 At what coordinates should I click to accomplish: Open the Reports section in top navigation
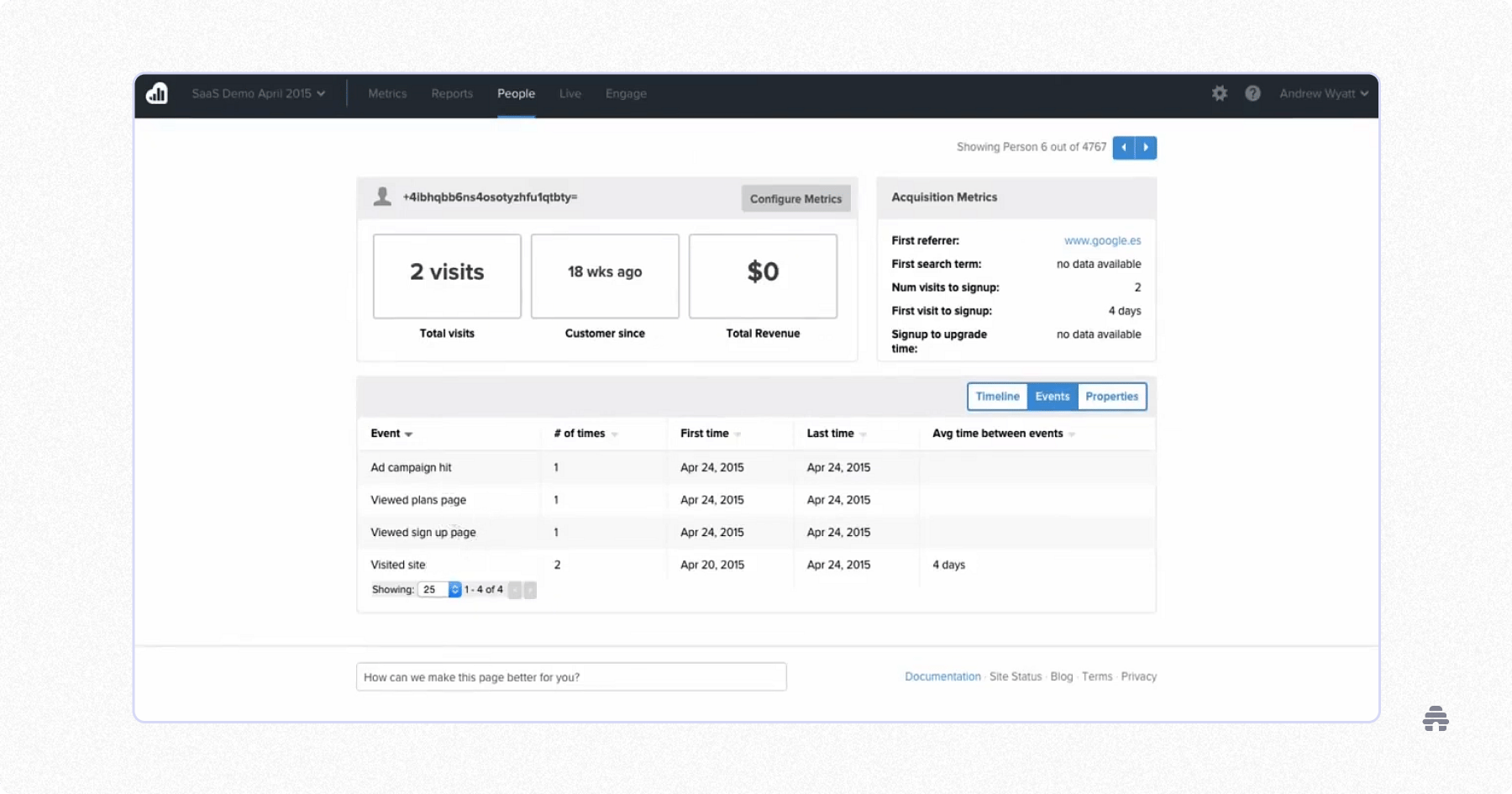(x=451, y=94)
